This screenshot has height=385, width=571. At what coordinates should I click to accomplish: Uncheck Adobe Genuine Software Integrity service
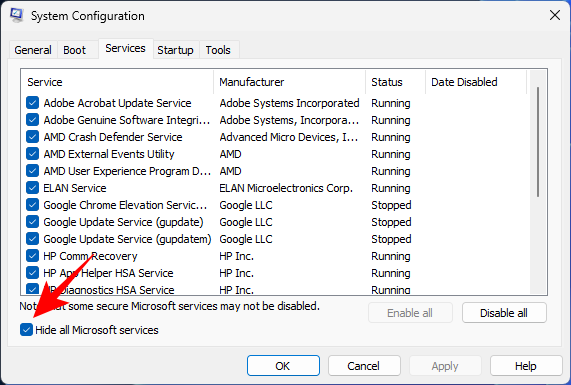[x=32, y=120]
